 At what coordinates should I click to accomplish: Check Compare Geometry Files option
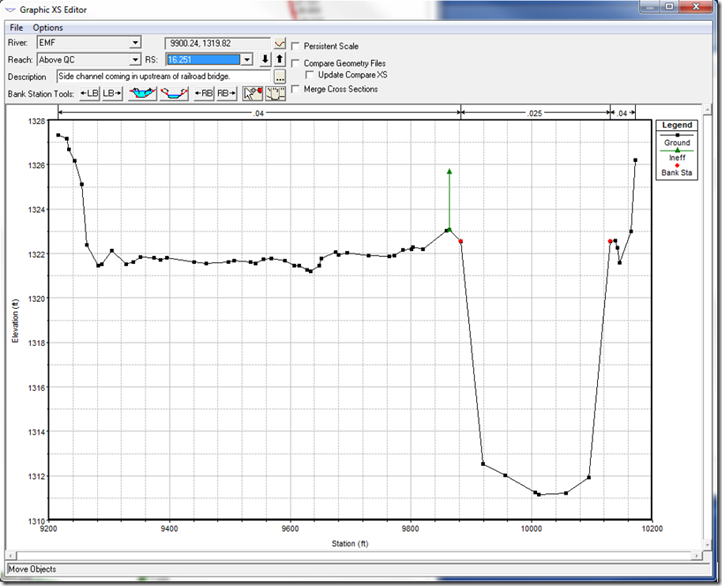[x=296, y=64]
